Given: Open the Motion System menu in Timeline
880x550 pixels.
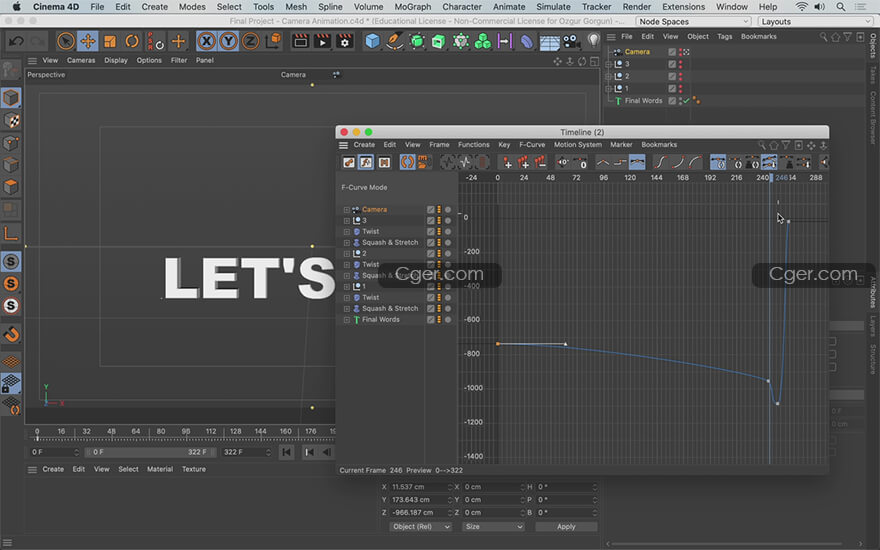Looking at the screenshot, I should pos(578,145).
